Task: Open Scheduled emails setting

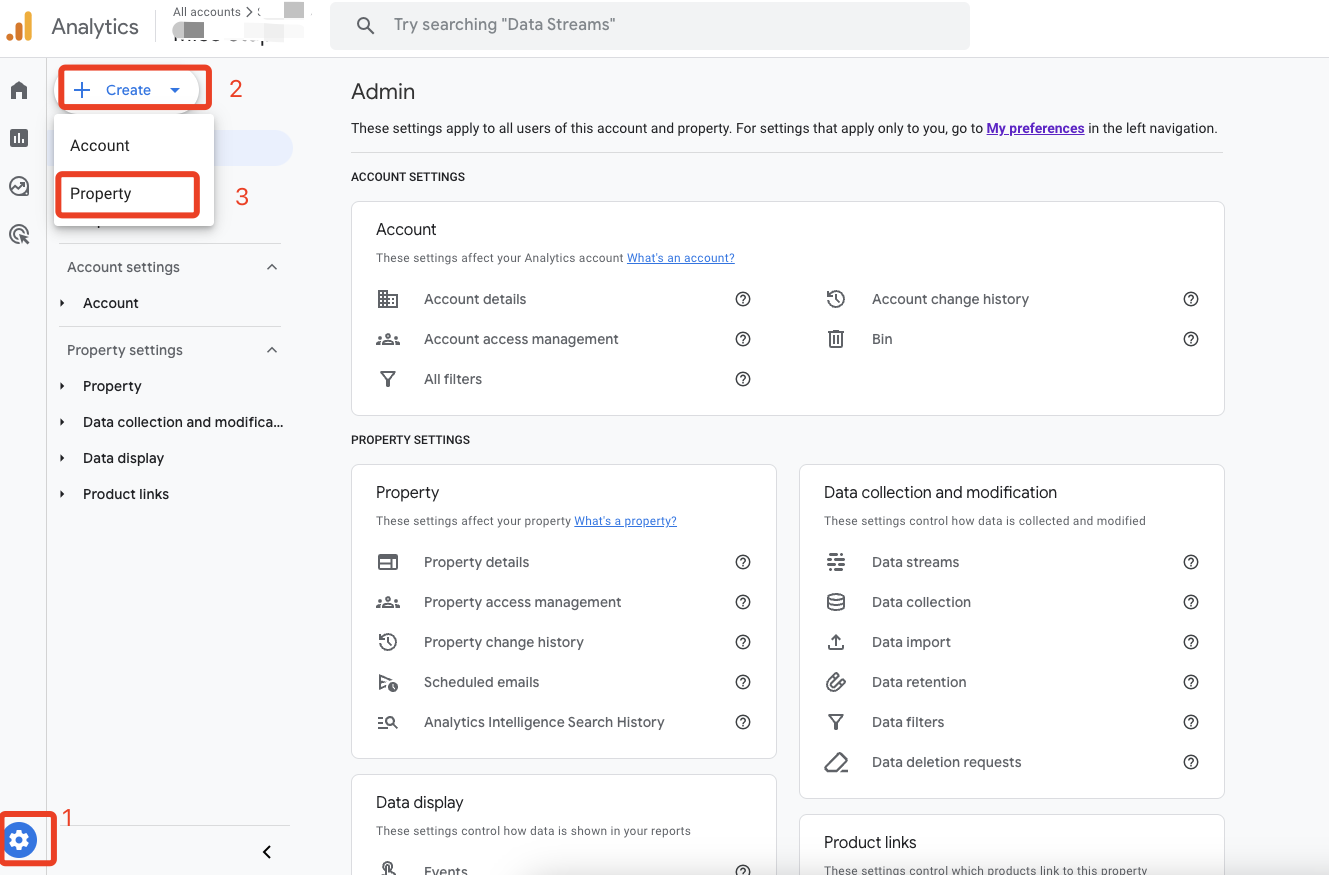Action: [481, 682]
